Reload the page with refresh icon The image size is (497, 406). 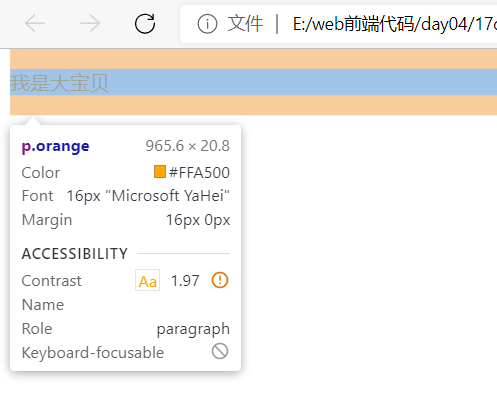tap(145, 24)
